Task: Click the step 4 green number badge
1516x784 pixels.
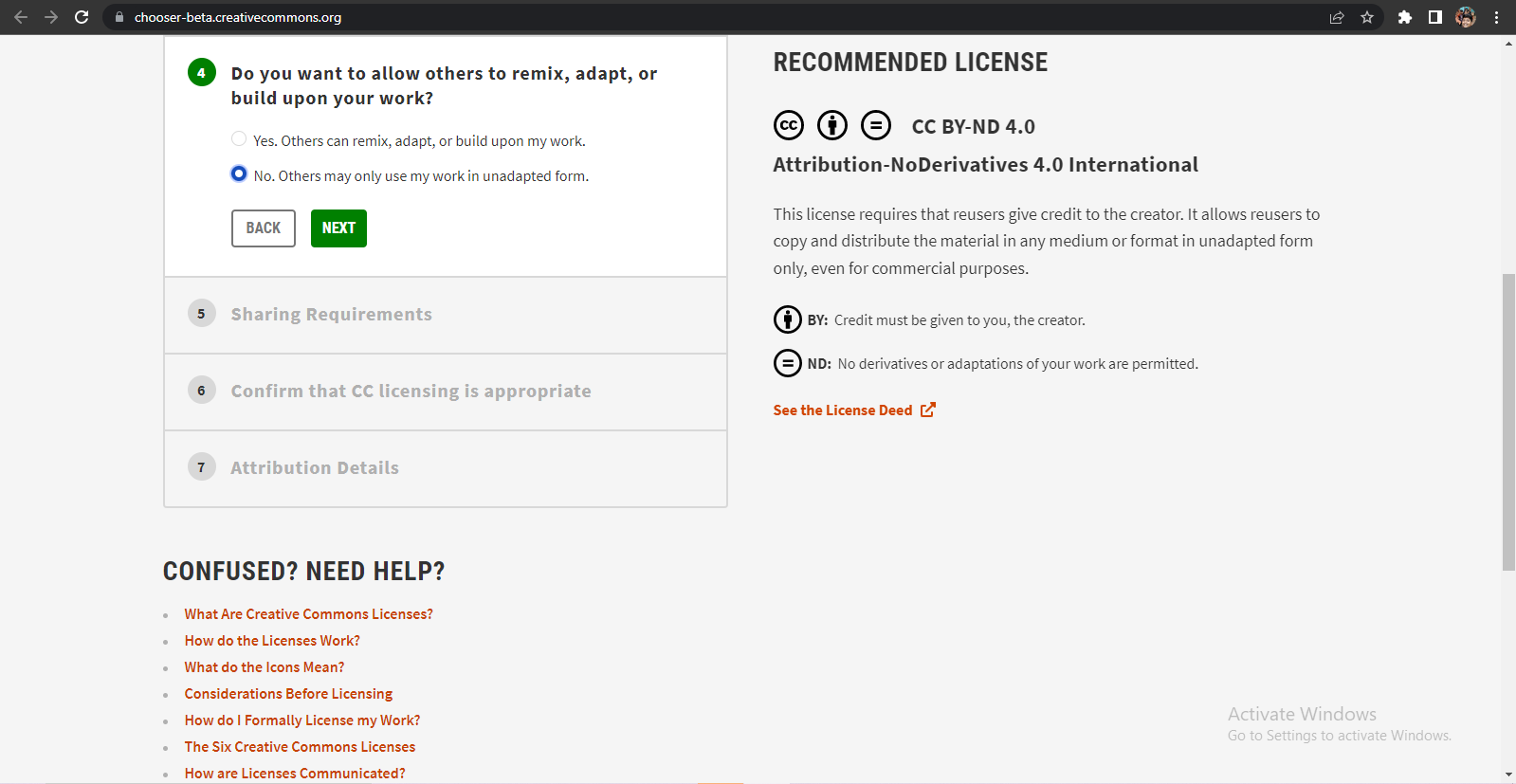Action: [x=201, y=73]
